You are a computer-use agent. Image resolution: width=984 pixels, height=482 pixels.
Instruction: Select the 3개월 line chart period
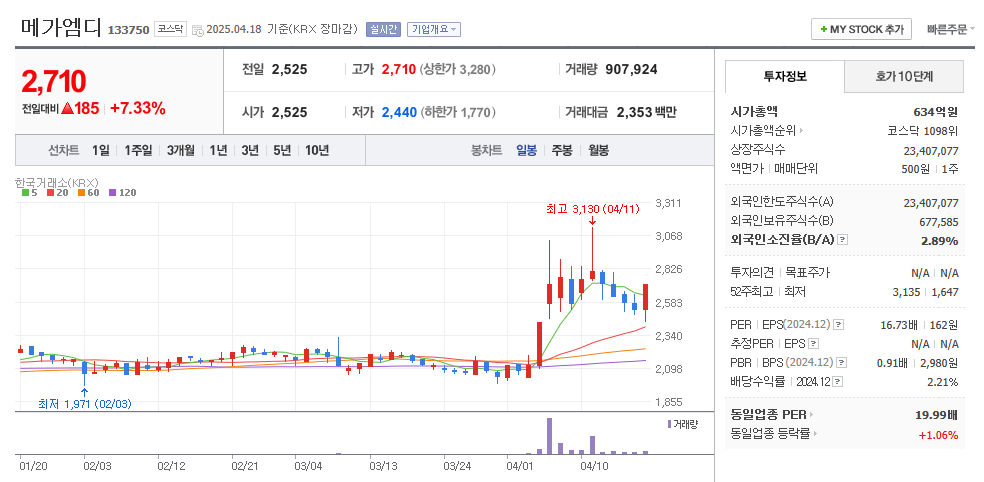point(181,151)
